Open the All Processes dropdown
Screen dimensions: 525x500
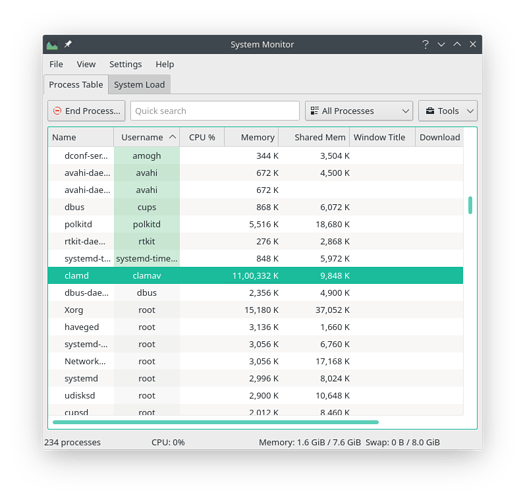pyautogui.click(x=359, y=111)
